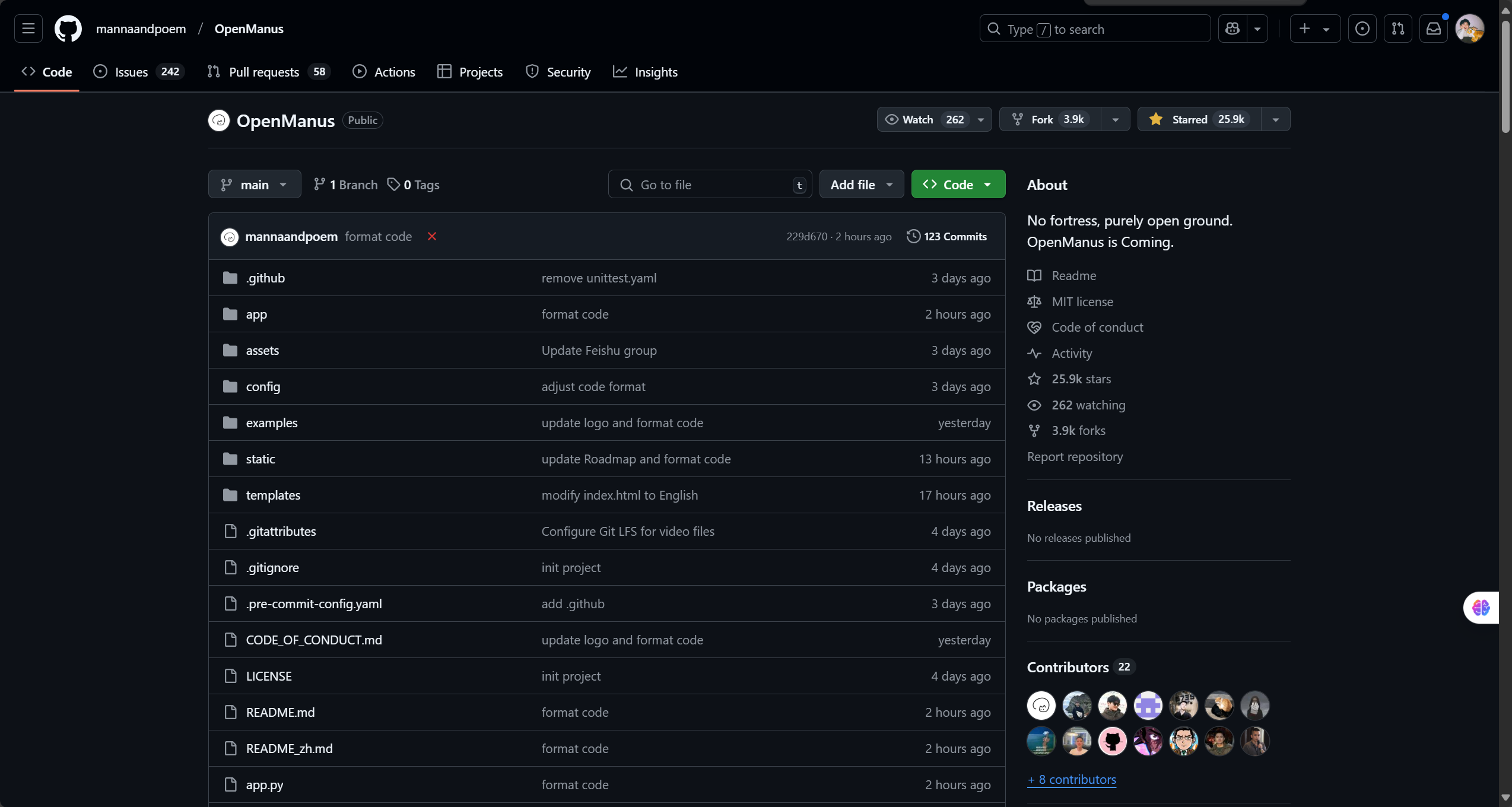This screenshot has height=807, width=1512.
Task: Open the Add file dropdown
Action: tap(861, 185)
